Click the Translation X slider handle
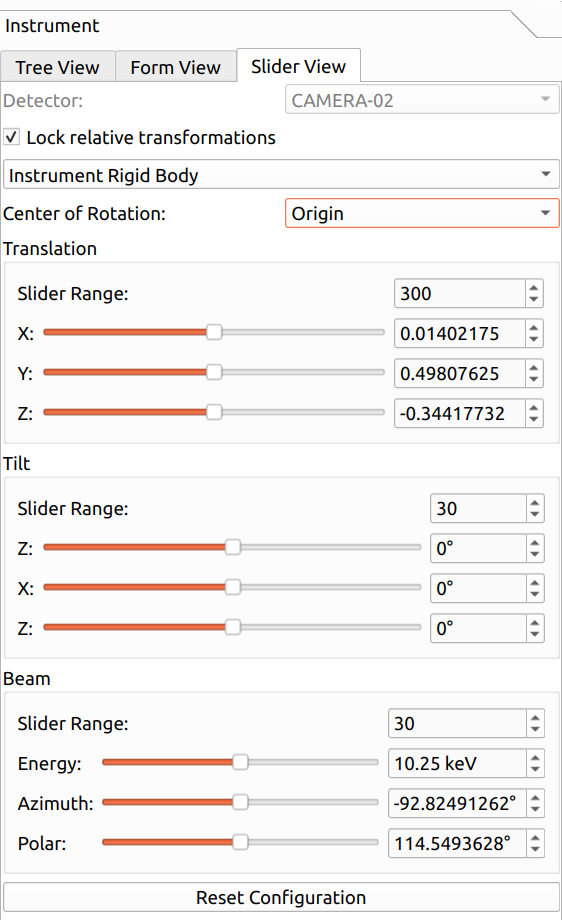This screenshot has width=562, height=920. click(214, 332)
